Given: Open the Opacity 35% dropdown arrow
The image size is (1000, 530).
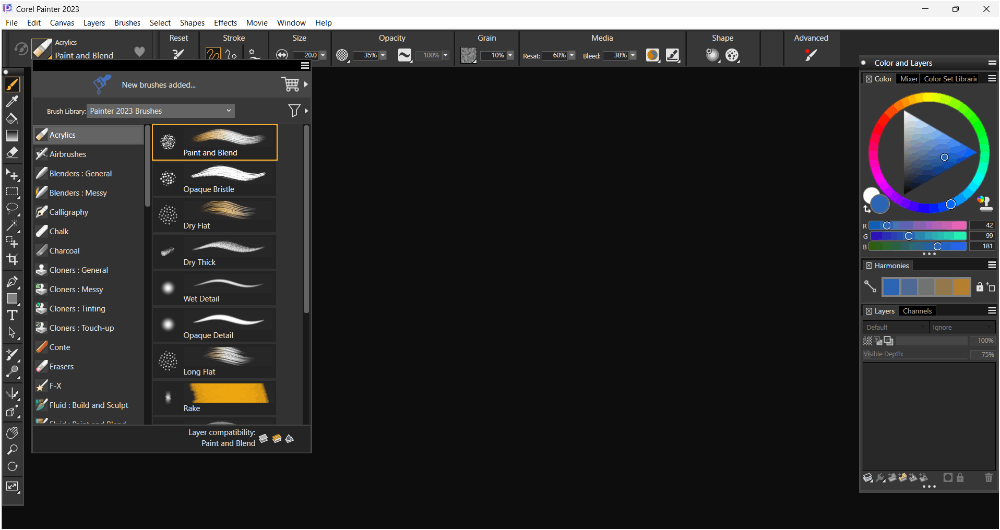Looking at the screenshot, I should pos(383,55).
